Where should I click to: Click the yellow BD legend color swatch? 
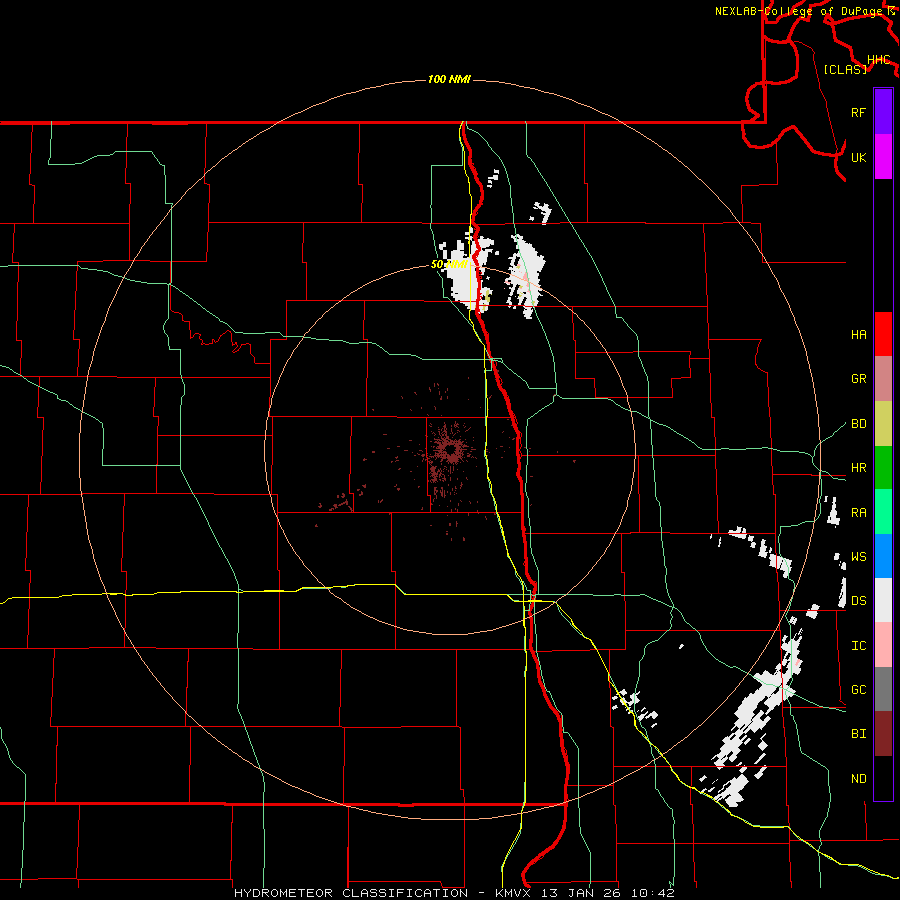coord(883,424)
